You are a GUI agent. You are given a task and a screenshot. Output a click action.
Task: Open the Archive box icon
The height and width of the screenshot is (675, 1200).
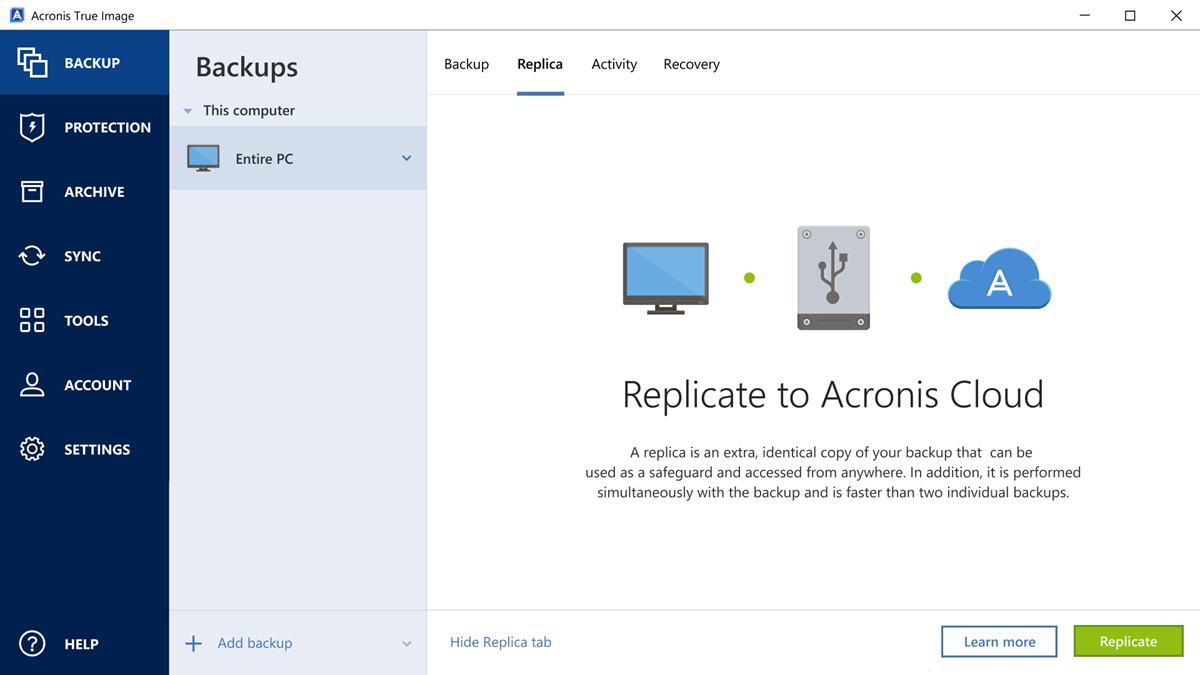(x=32, y=192)
